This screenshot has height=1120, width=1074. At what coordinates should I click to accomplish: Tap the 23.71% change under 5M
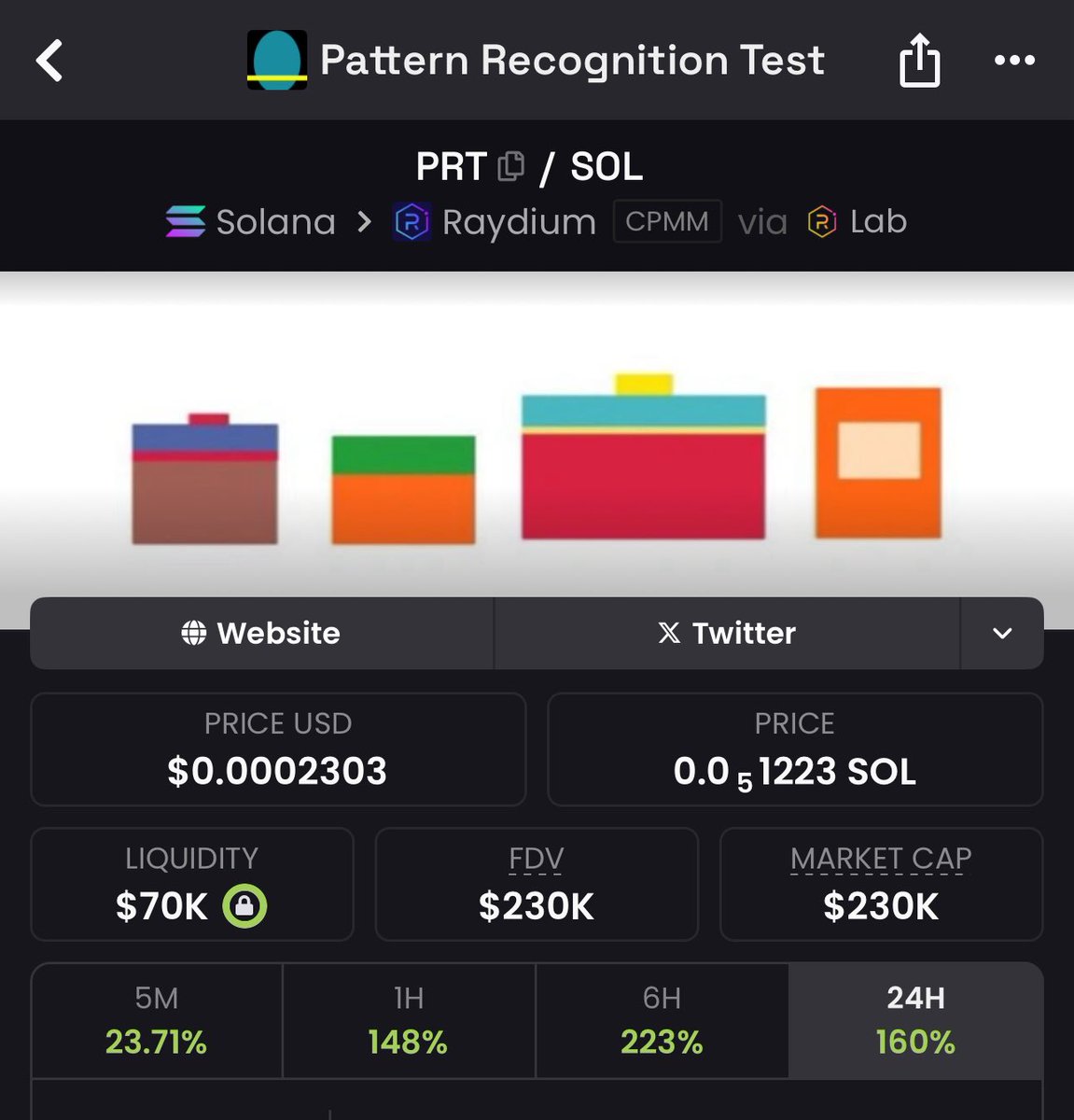point(156,1042)
